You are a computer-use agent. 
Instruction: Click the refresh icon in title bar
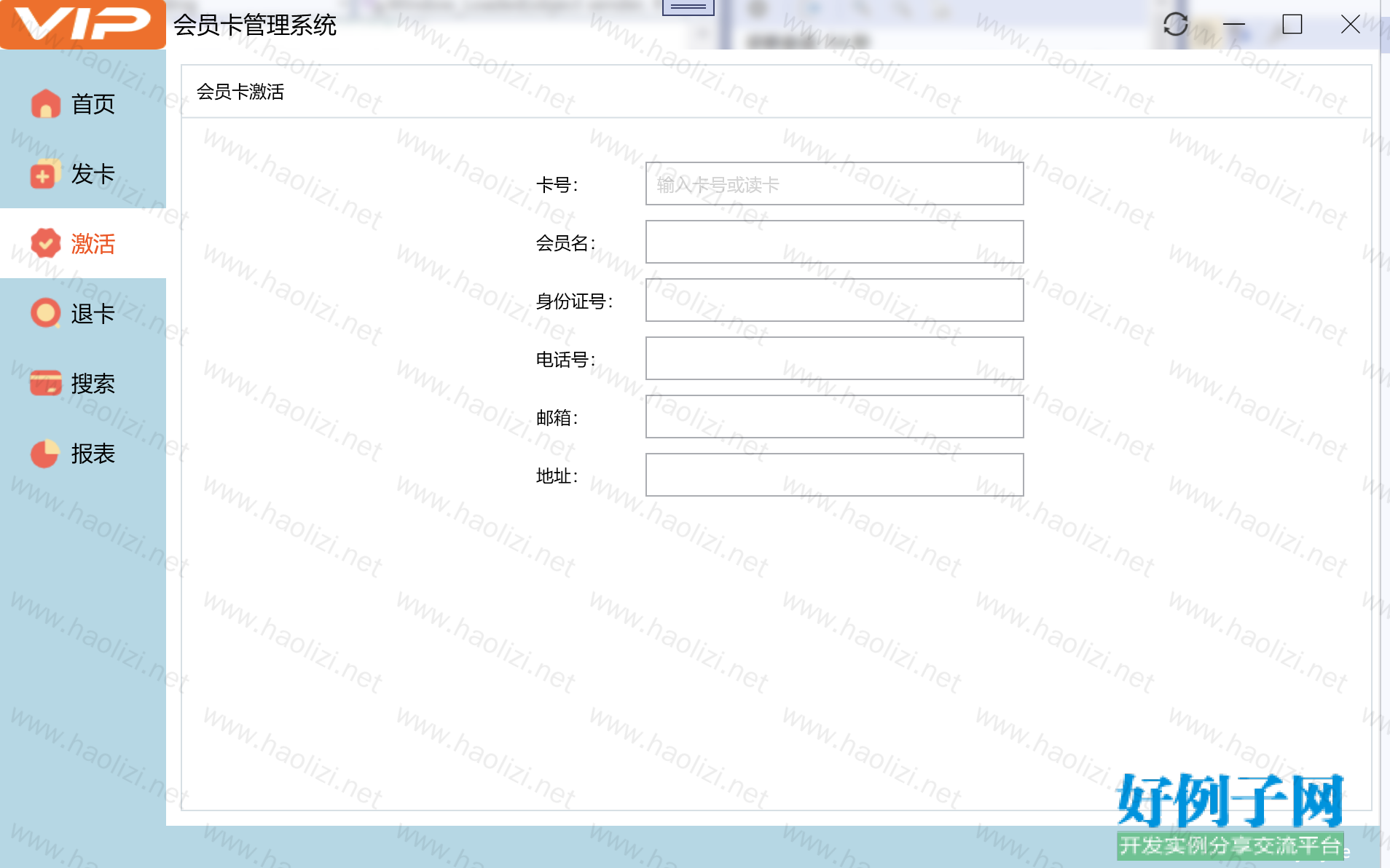pos(1175,24)
